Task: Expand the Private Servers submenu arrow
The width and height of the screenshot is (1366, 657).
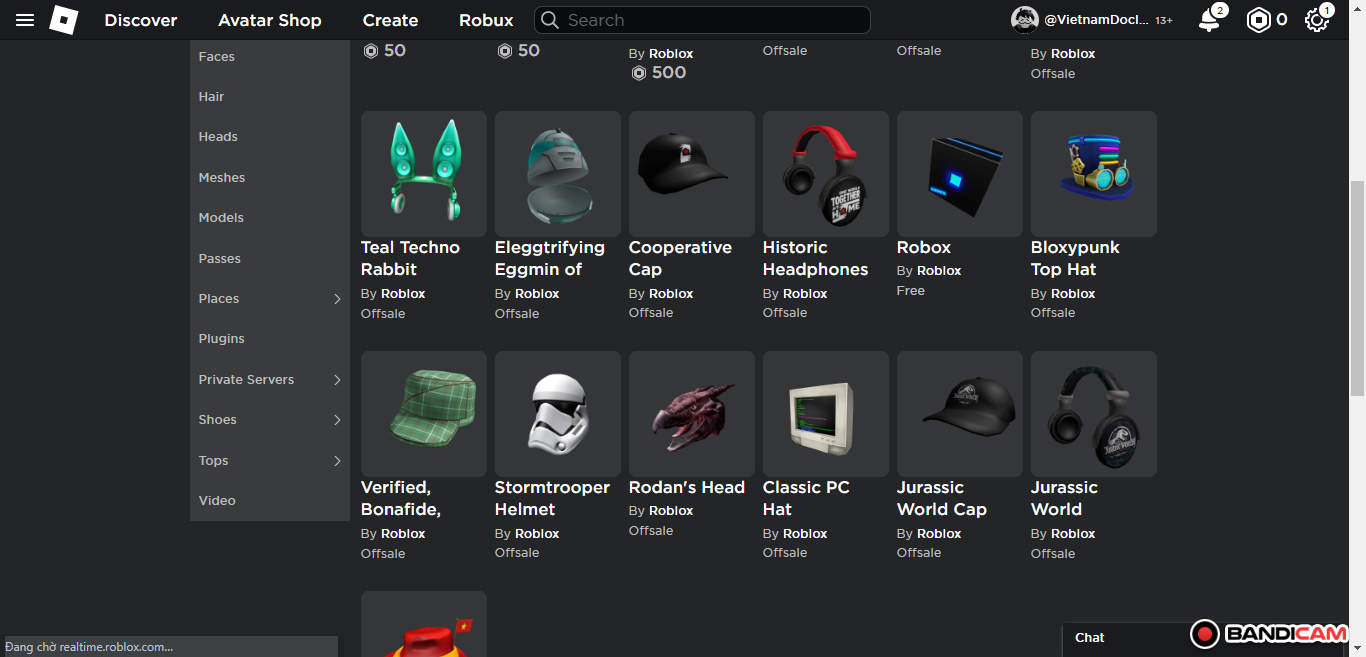Action: pyautogui.click(x=337, y=380)
